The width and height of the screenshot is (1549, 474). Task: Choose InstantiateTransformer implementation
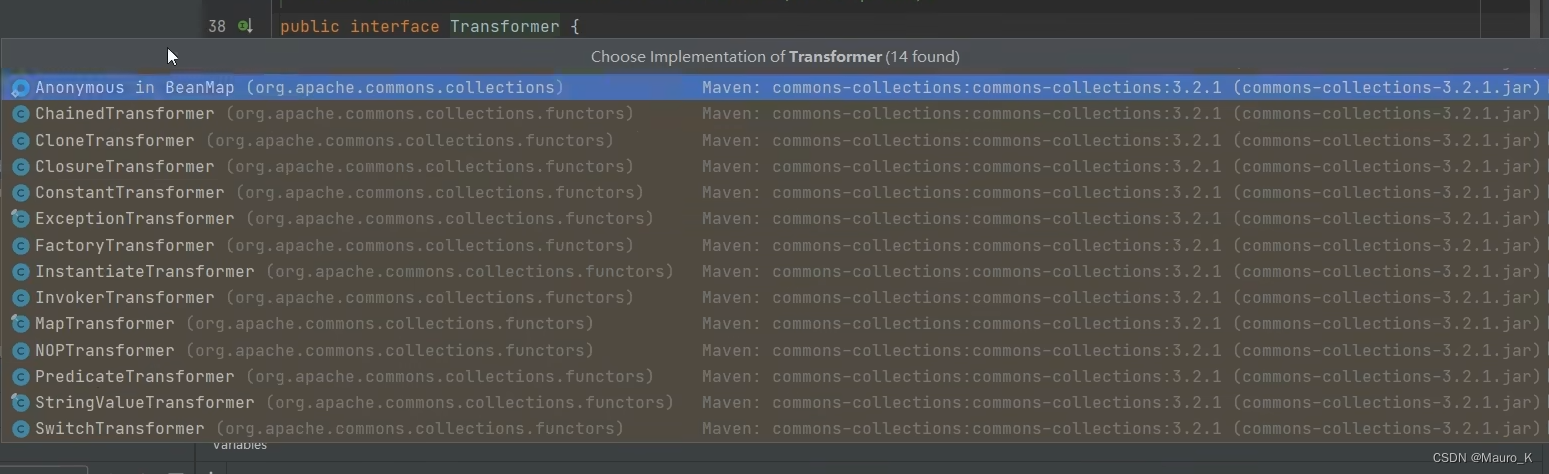[774, 271]
